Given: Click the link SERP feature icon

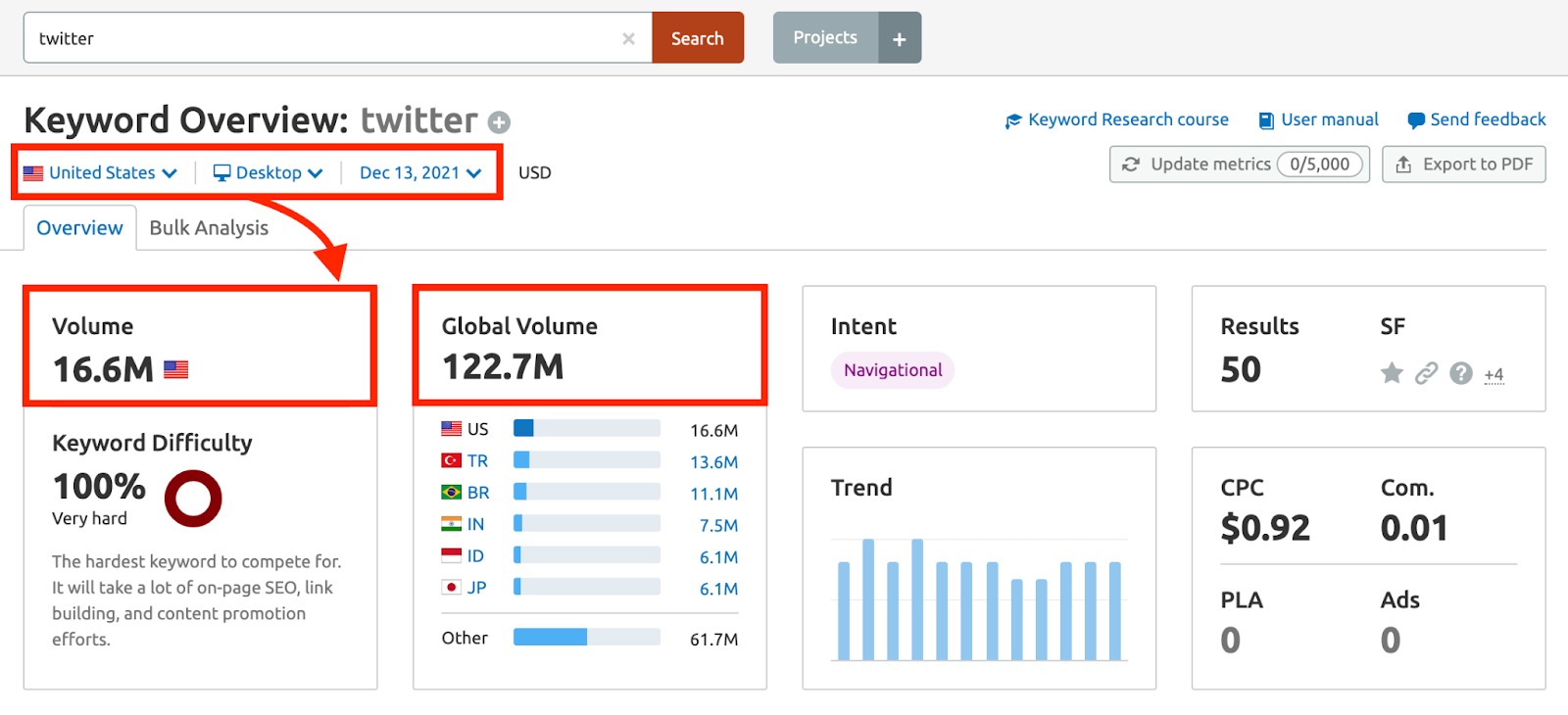Looking at the screenshot, I should [x=1427, y=373].
